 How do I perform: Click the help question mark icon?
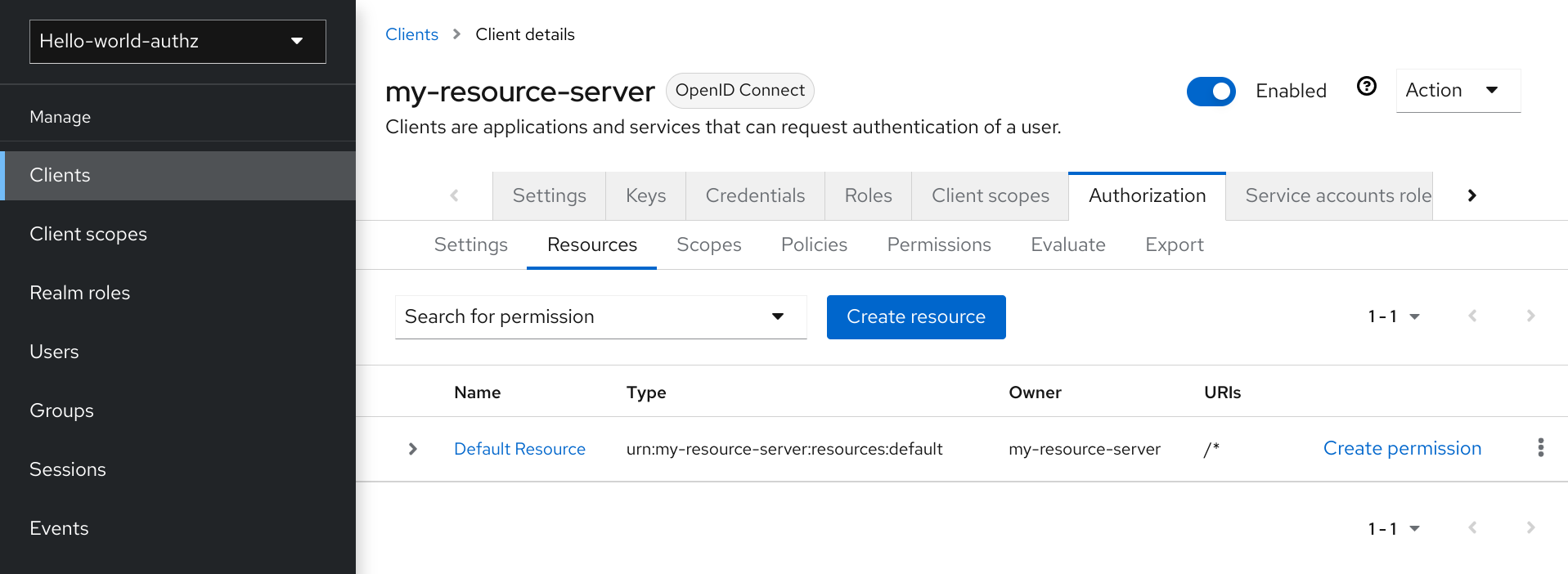pyautogui.click(x=1366, y=87)
